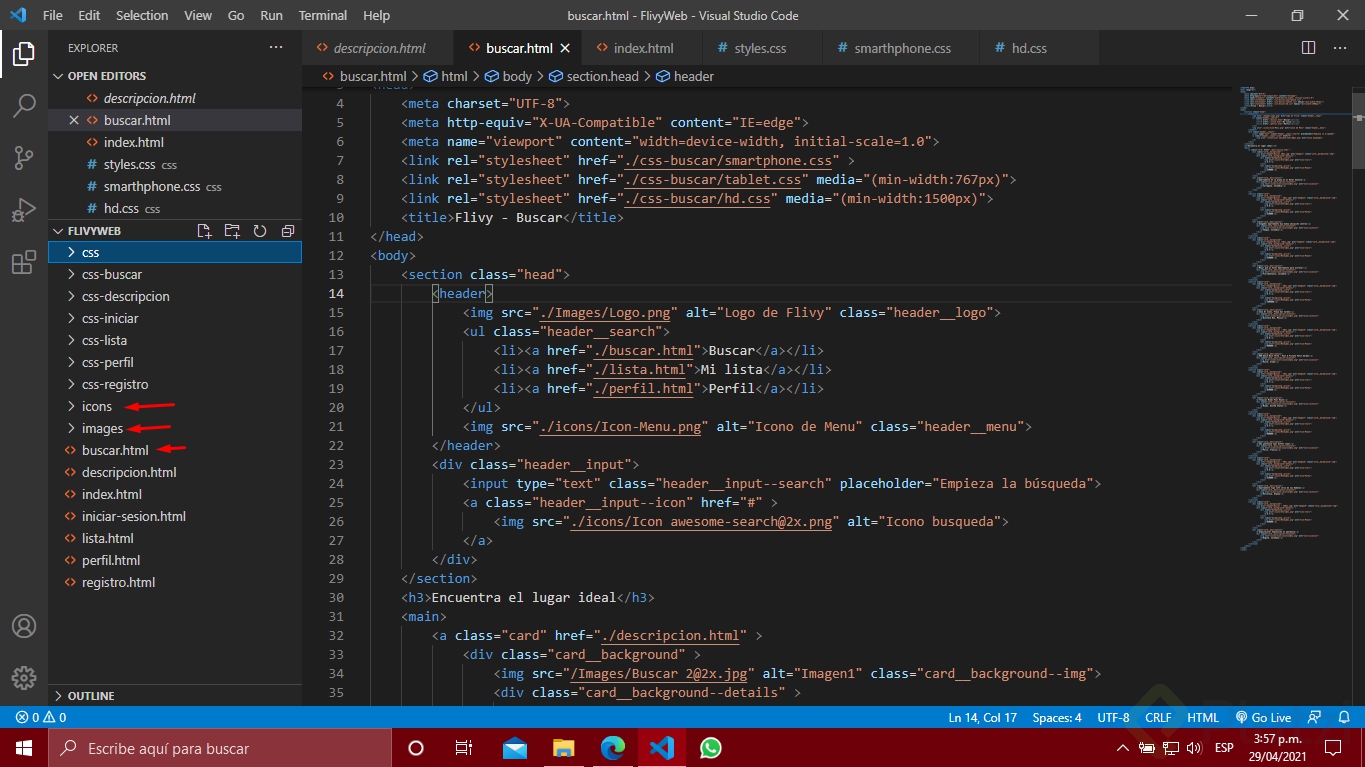Switch to the styles.css tab
The width and height of the screenshot is (1365, 767).
[x=760, y=48]
